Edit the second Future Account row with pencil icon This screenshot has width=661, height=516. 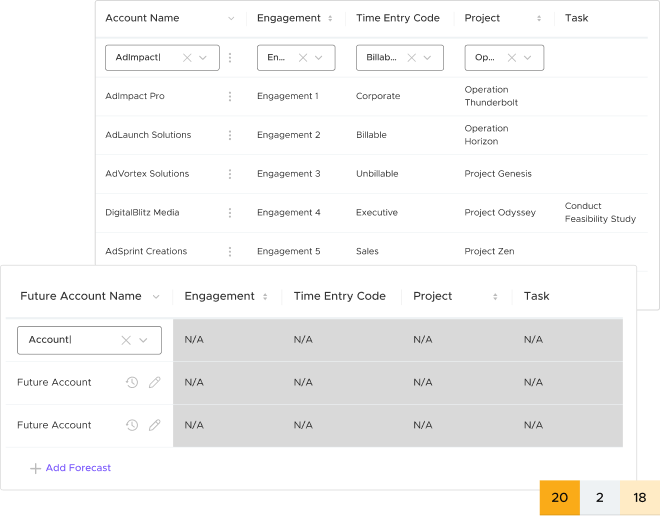154,425
